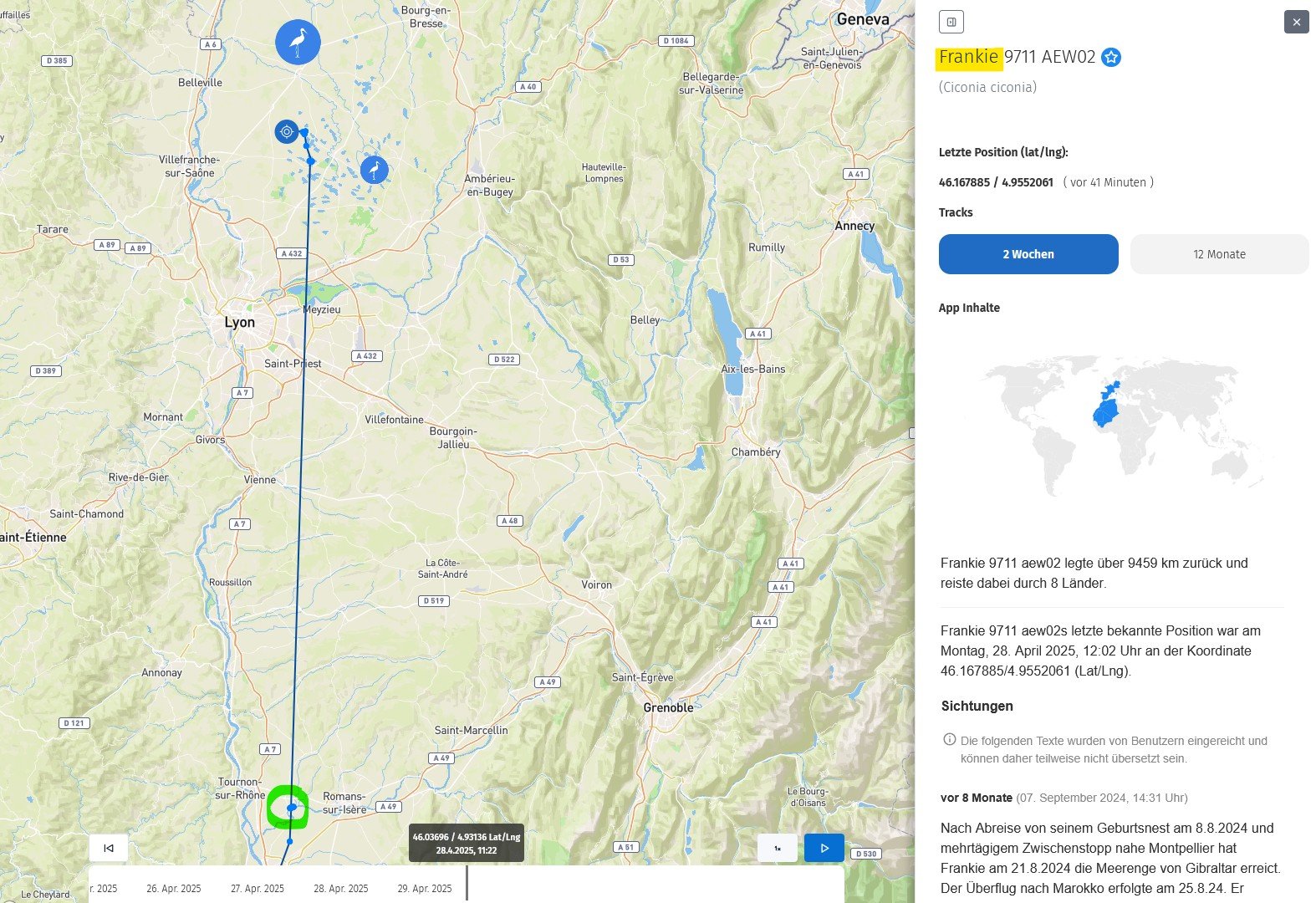Click the track point inside the green circle
Screen dimensions: 1316x903
[291, 808]
